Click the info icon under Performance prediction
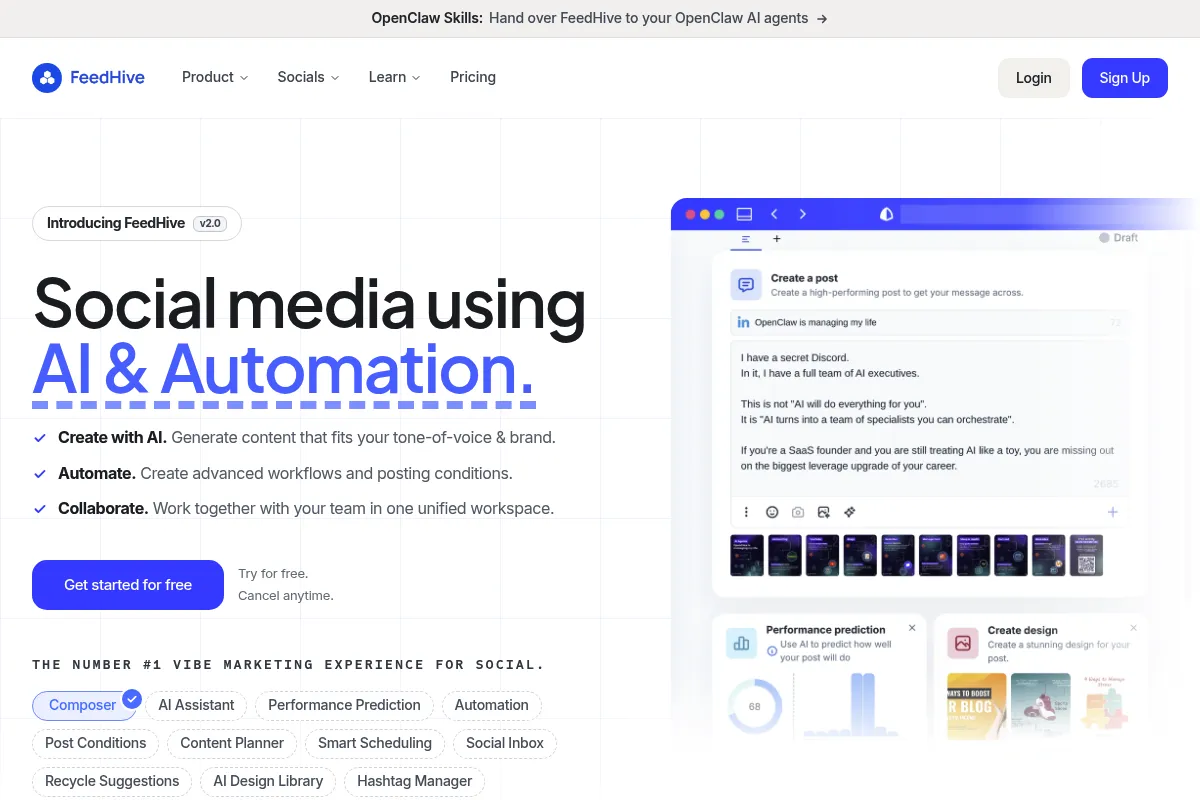The height and width of the screenshot is (800, 1200). pyautogui.click(x=772, y=651)
